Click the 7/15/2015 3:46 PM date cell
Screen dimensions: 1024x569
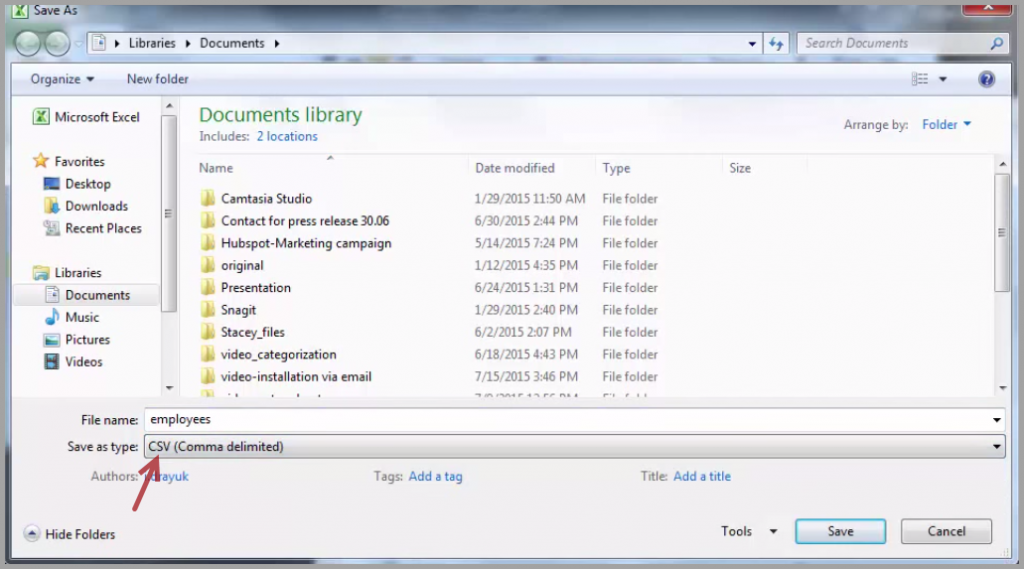click(526, 376)
